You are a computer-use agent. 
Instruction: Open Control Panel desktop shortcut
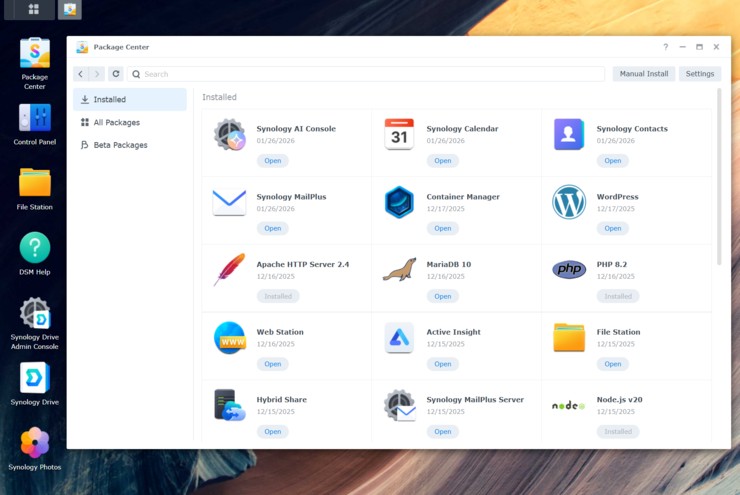[35, 119]
